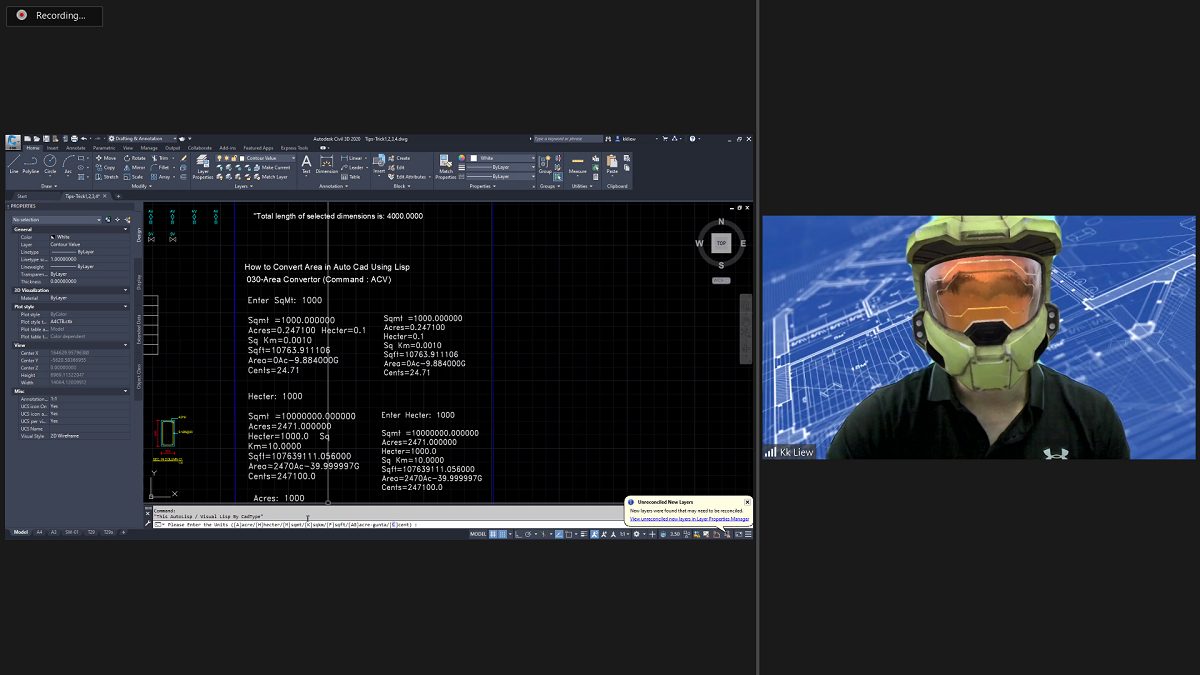Add a new drawing tab with plus
This screenshot has width=1200, height=675.
[118, 196]
